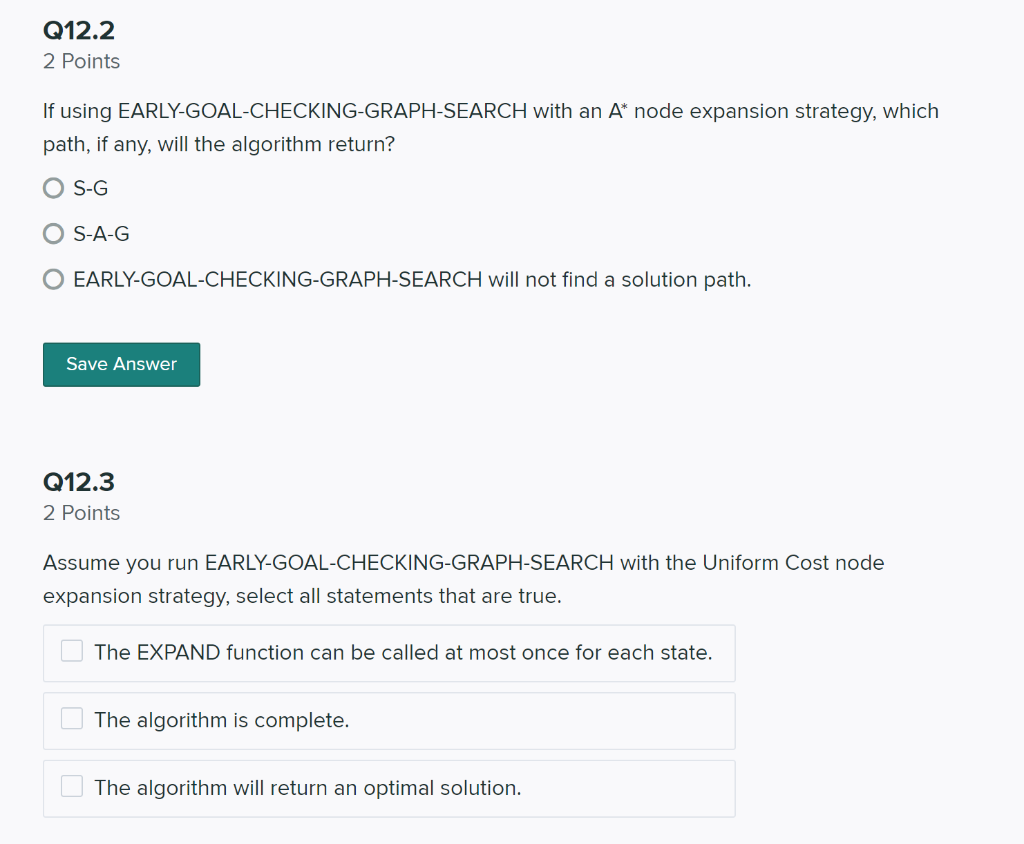The image size is (1024, 844).
Task: Click the EARLY-GOAL-CHECKING-GRAPH-SEARCH answer row
Action: [x=410, y=279]
